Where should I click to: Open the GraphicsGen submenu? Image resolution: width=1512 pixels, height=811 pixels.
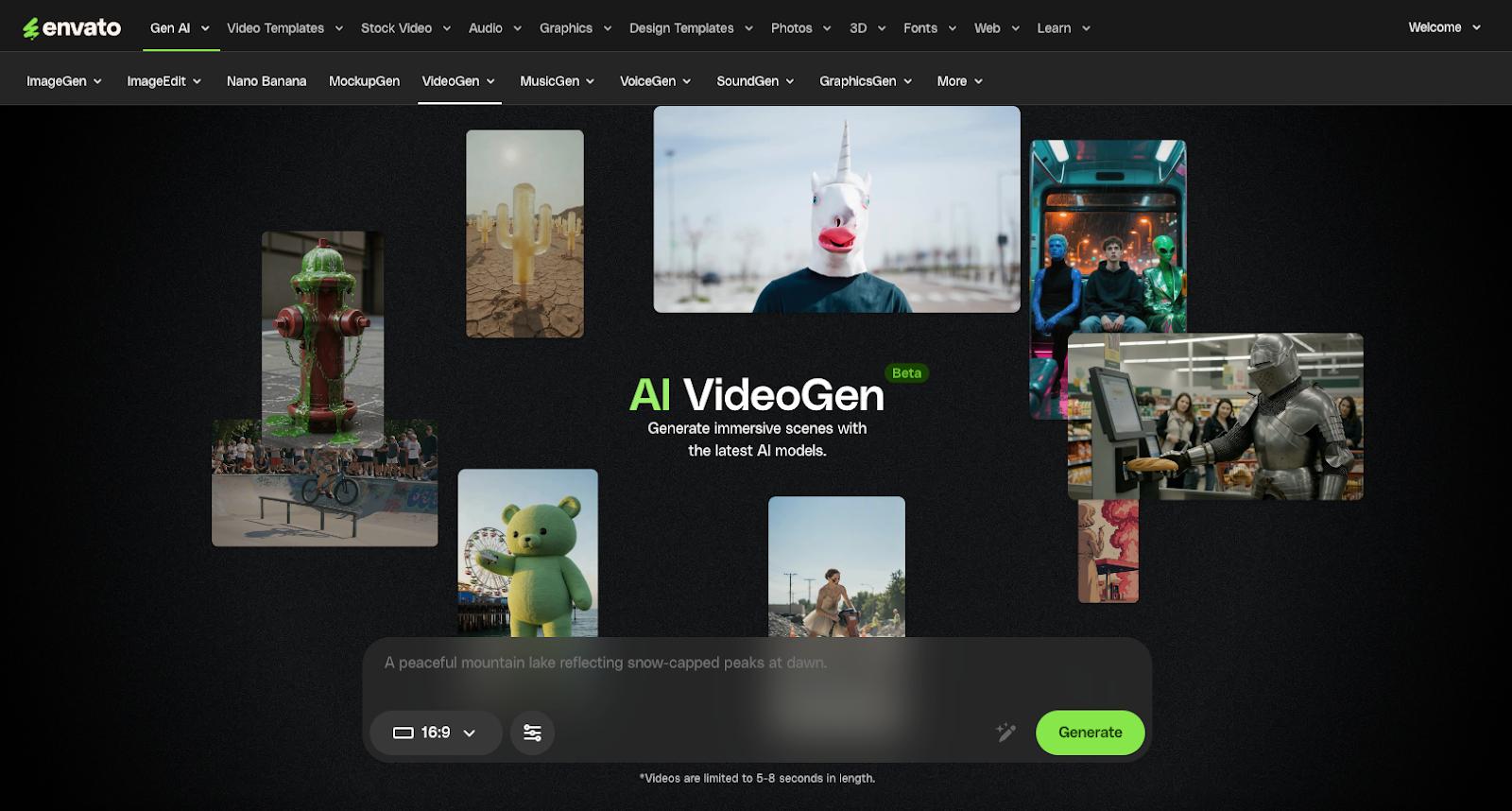[867, 81]
